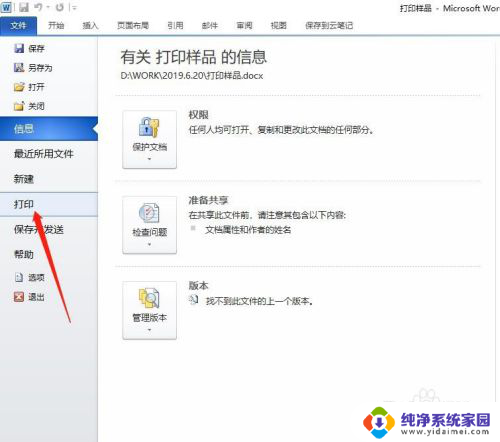This screenshot has height=442, width=500.
Task: Choose 打开 in the file menu
Action: (36, 87)
